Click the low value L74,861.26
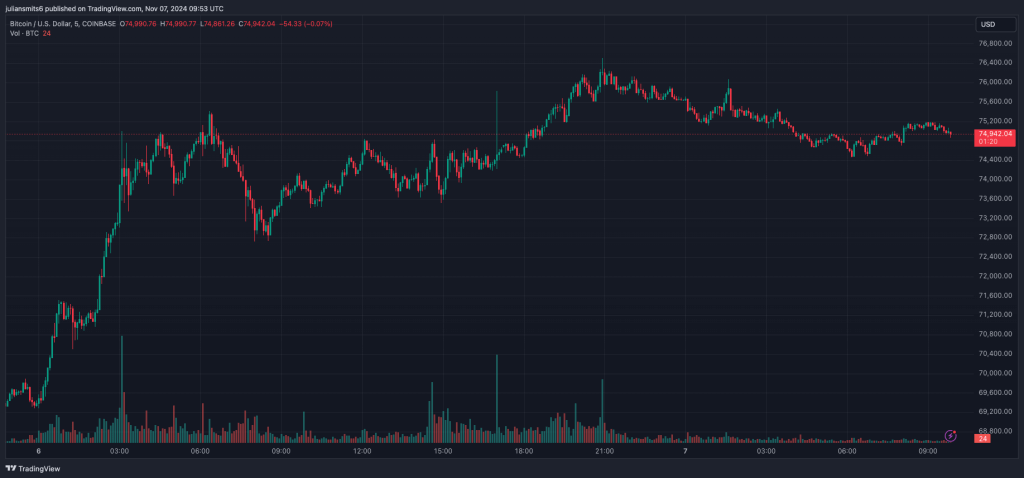This screenshot has width=1024, height=478. [217, 24]
